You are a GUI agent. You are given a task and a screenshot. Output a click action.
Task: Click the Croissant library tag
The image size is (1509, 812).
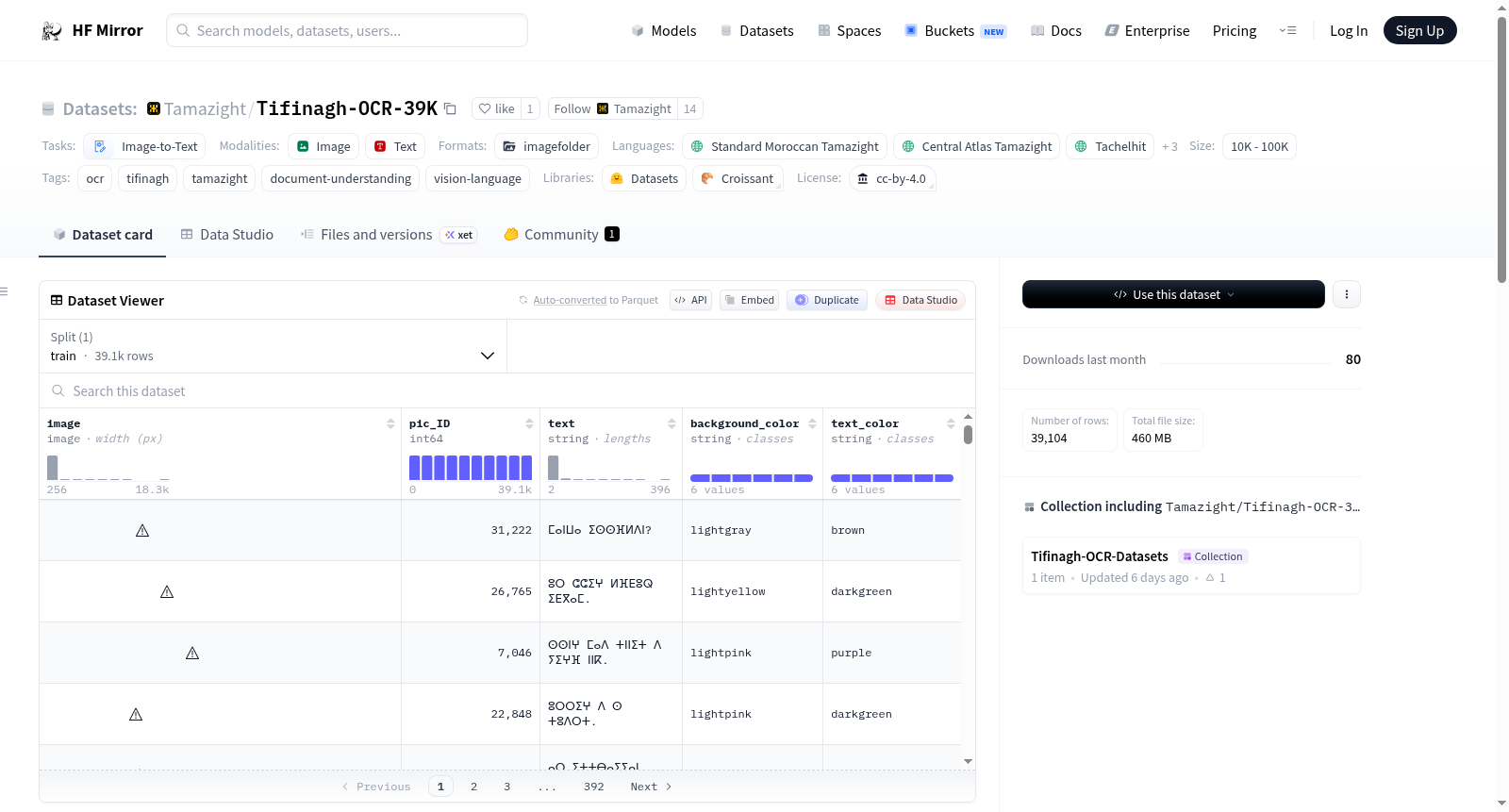pos(738,179)
